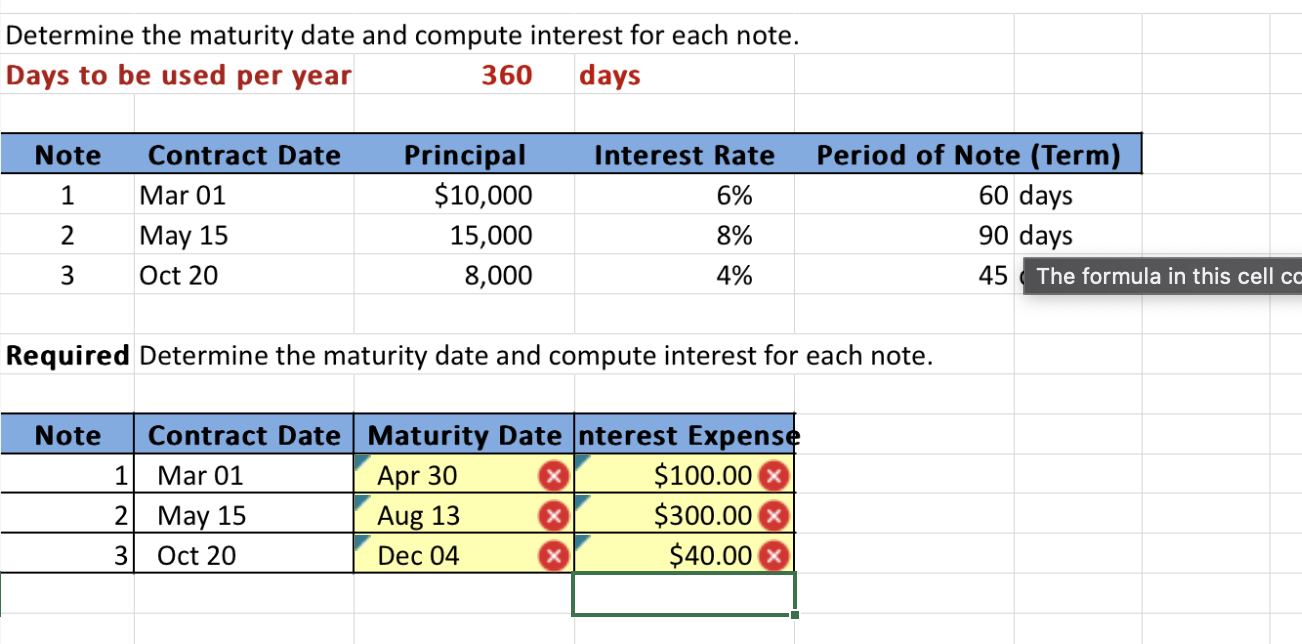The width and height of the screenshot is (1302, 644).
Task: Click the error icon beside Aug 13
Action: pos(554,516)
